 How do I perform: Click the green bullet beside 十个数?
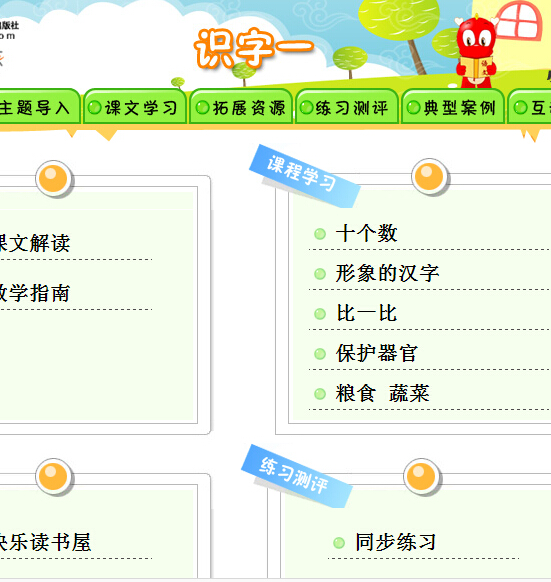(x=320, y=234)
